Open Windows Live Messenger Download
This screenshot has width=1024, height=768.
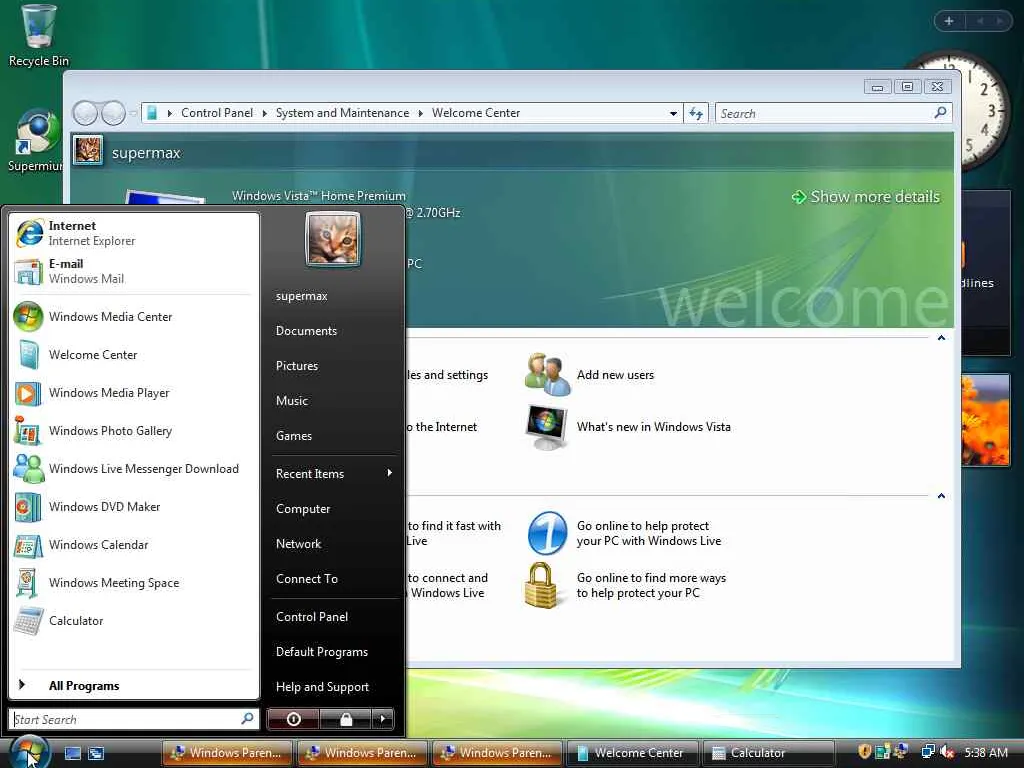tap(134, 468)
